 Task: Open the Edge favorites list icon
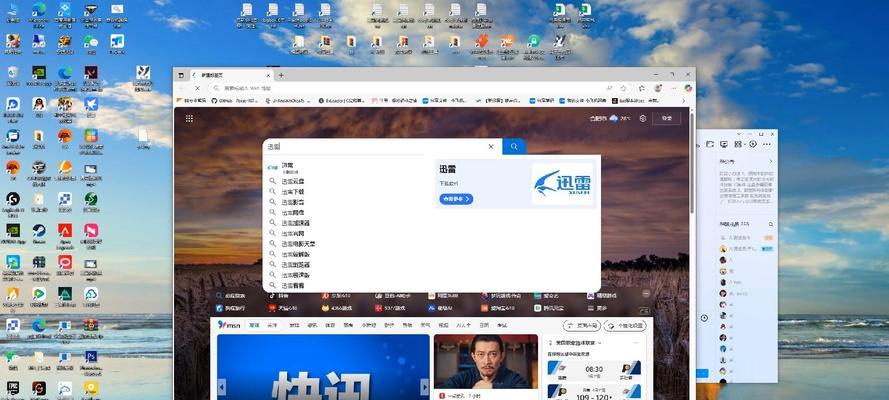[641, 88]
